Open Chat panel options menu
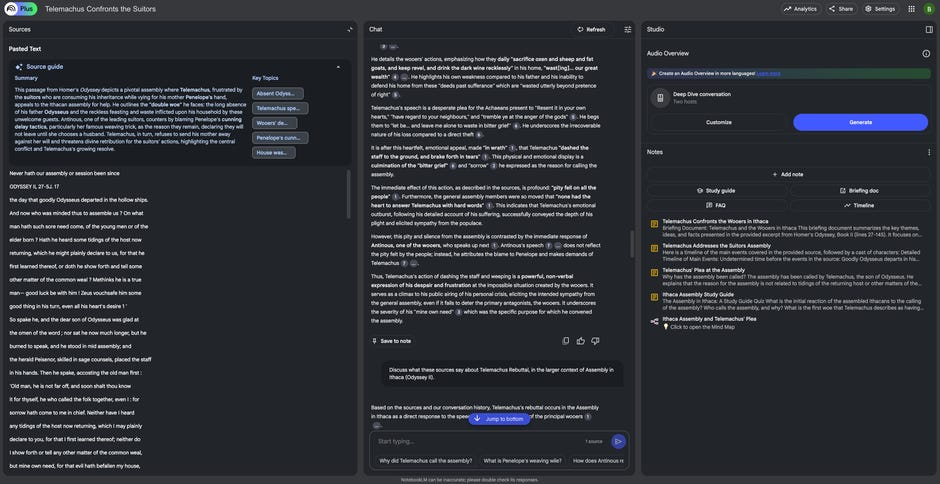Image resolution: width=940 pixels, height=484 pixels. [627, 29]
